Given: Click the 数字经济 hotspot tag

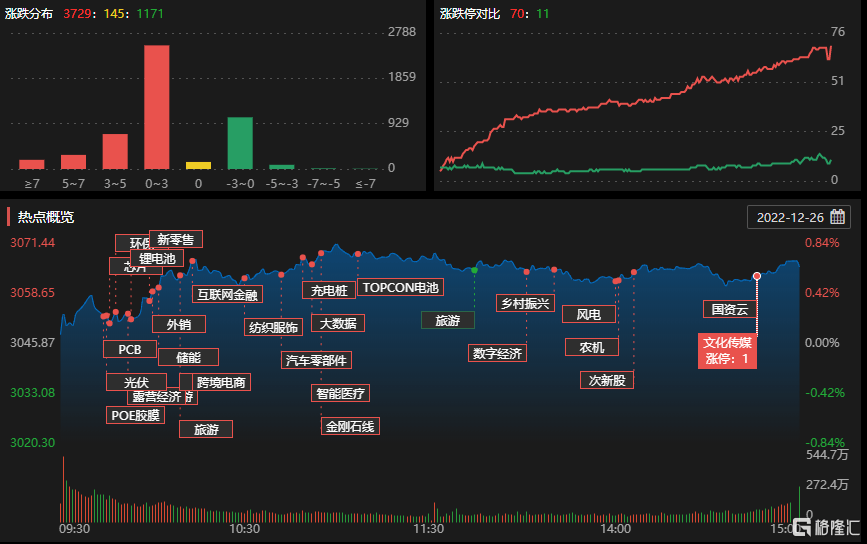Looking at the screenshot, I should coord(497,353).
